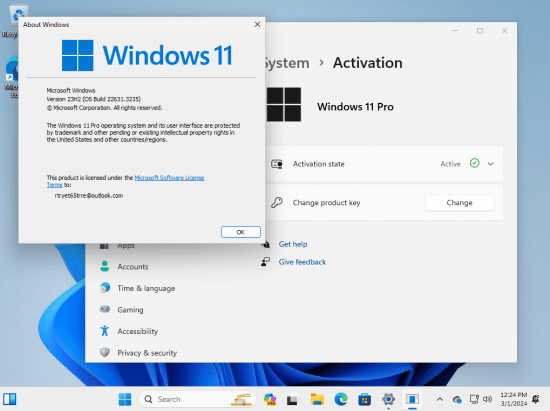Click the Give feedback icon
This screenshot has width=550, height=411.
tap(266, 262)
